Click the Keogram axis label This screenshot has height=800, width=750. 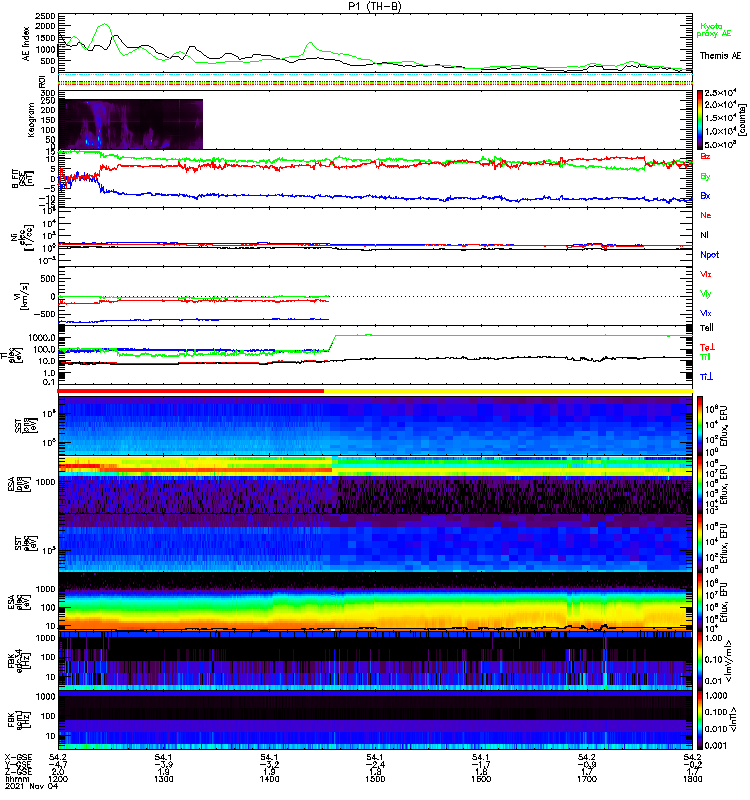31,119
